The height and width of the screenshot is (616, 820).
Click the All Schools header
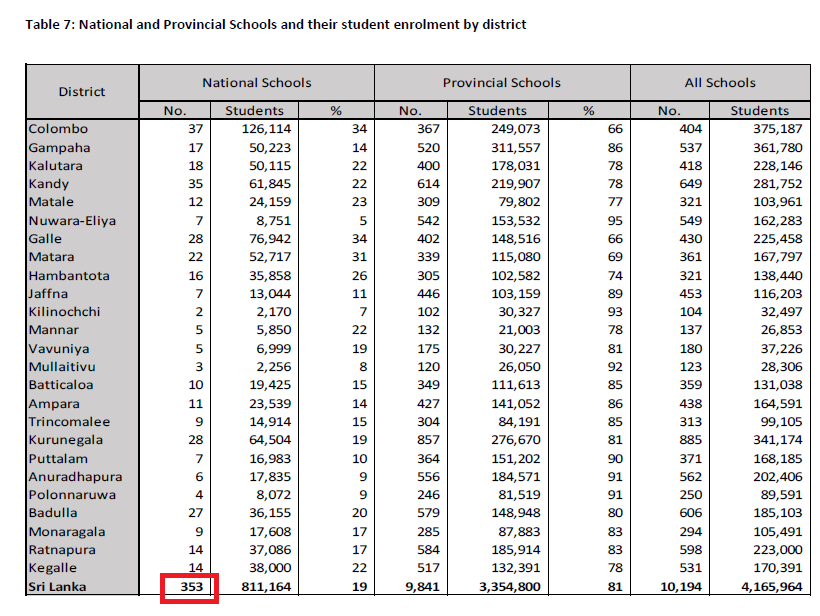click(722, 83)
